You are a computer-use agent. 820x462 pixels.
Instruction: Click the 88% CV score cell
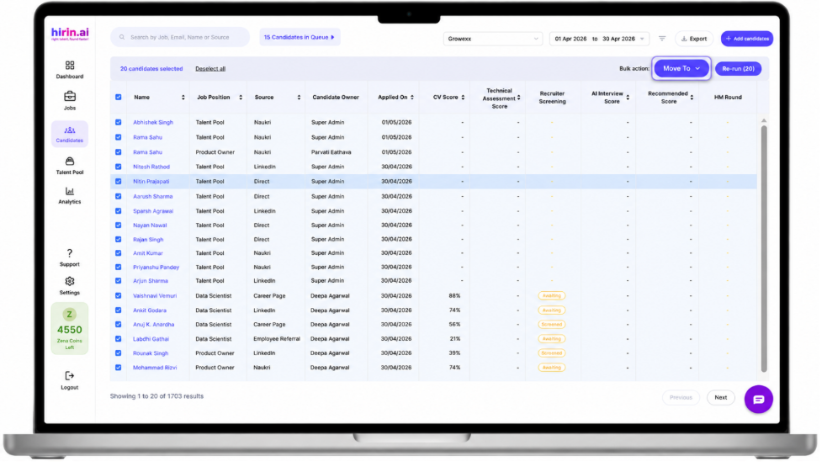tap(454, 296)
